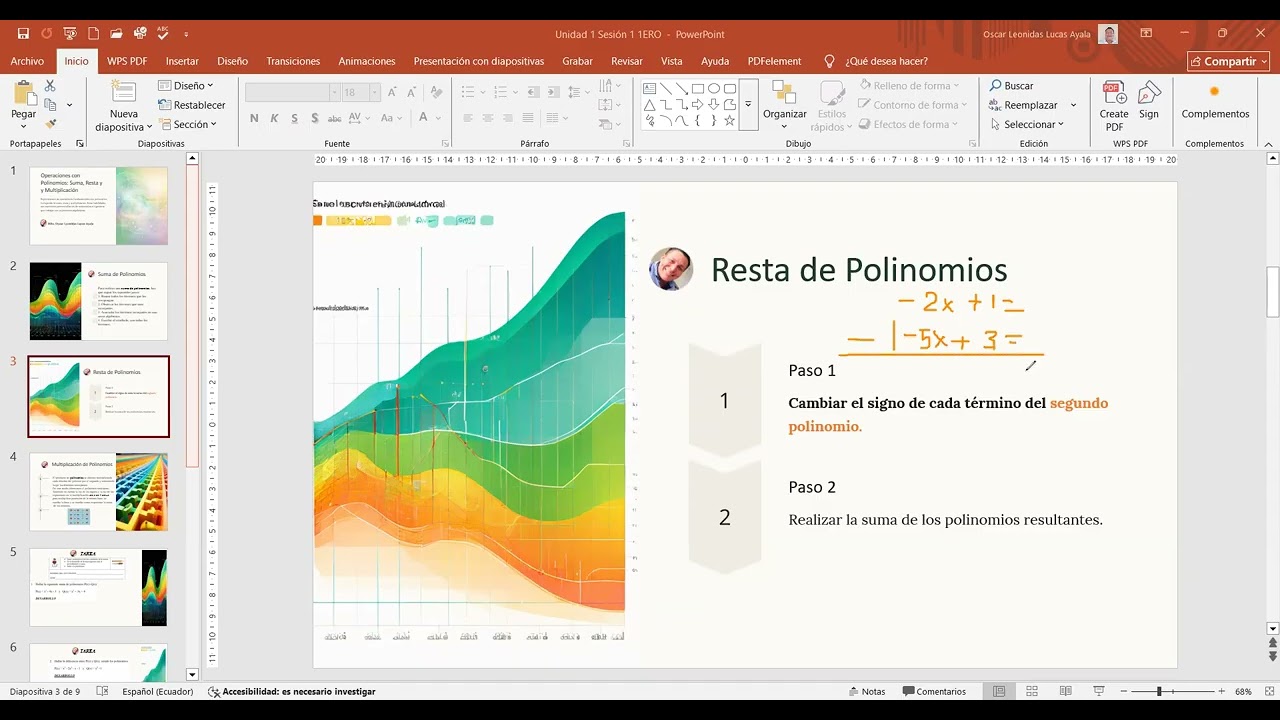Open the Diseño layout dropdown
This screenshot has width=1280, height=720.
[x=186, y=86]
